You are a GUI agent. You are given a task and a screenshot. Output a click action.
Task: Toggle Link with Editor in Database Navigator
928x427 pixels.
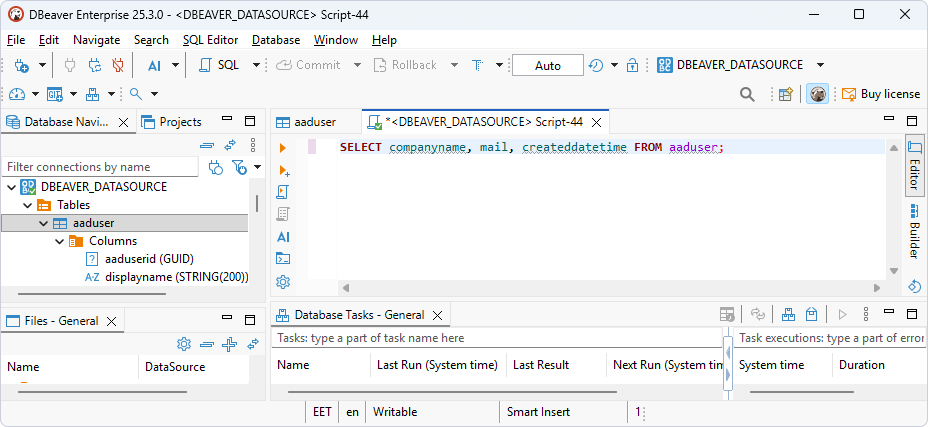point(230,145)
